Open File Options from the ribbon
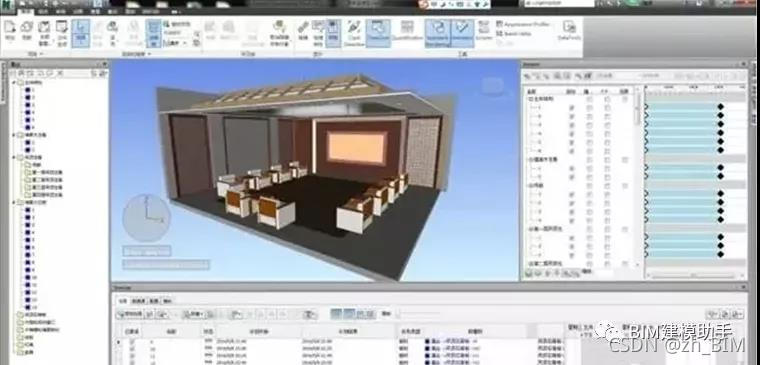This screenshot has height=365, width=760. click(62, 32)
